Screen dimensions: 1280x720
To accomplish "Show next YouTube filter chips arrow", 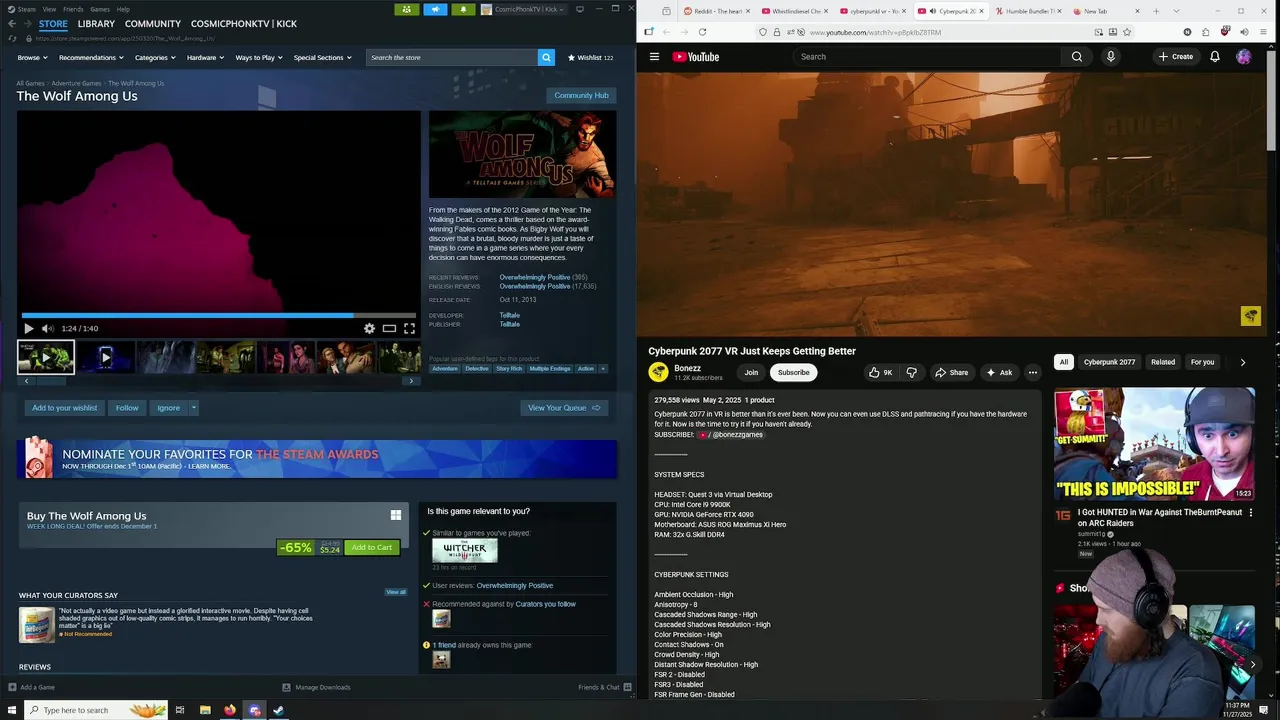I will click(x=1243, y=362).
